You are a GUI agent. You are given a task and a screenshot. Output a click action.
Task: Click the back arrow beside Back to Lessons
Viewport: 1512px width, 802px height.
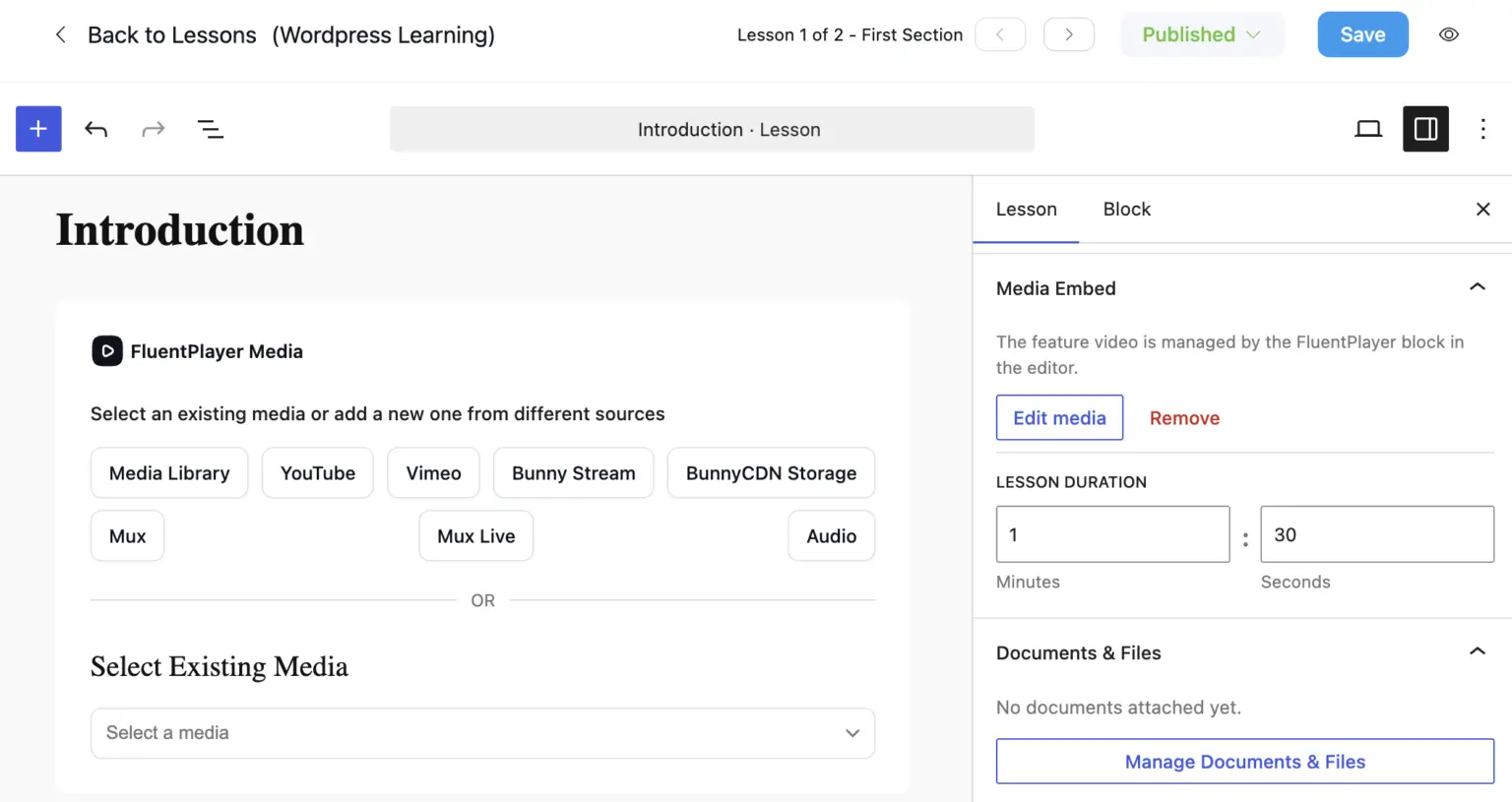click(60, 34)
